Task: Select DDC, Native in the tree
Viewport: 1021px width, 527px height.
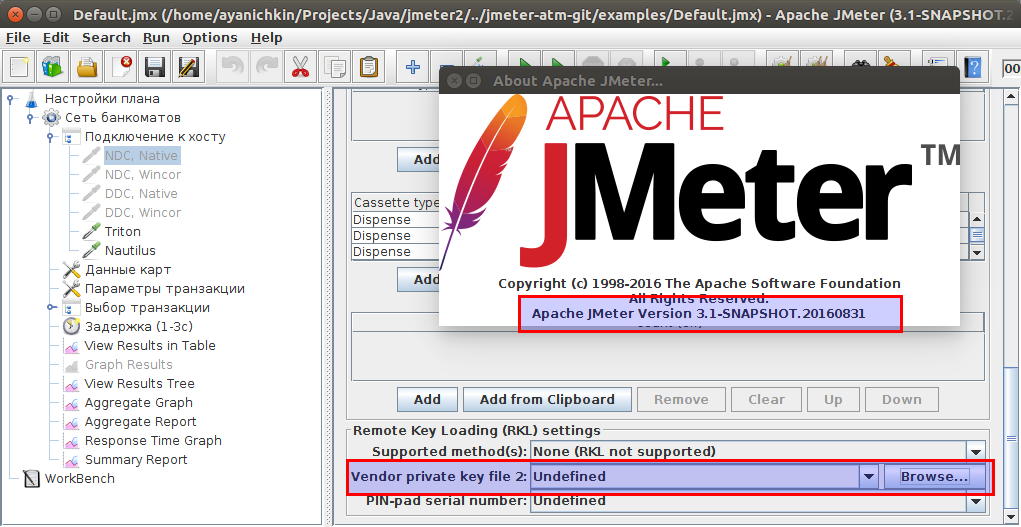Action: [x=141, y=194]
